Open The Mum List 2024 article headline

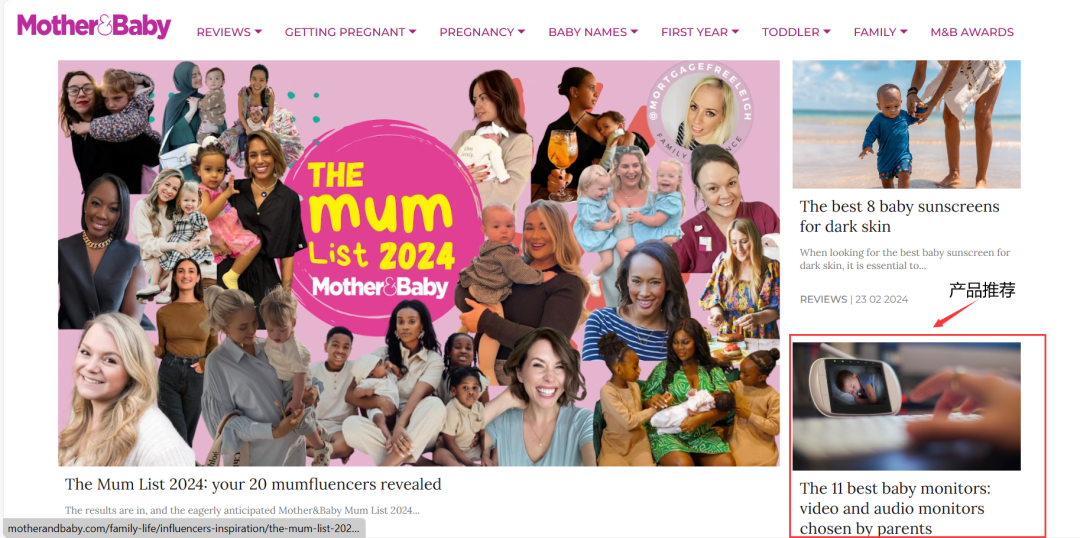point(253,484)
